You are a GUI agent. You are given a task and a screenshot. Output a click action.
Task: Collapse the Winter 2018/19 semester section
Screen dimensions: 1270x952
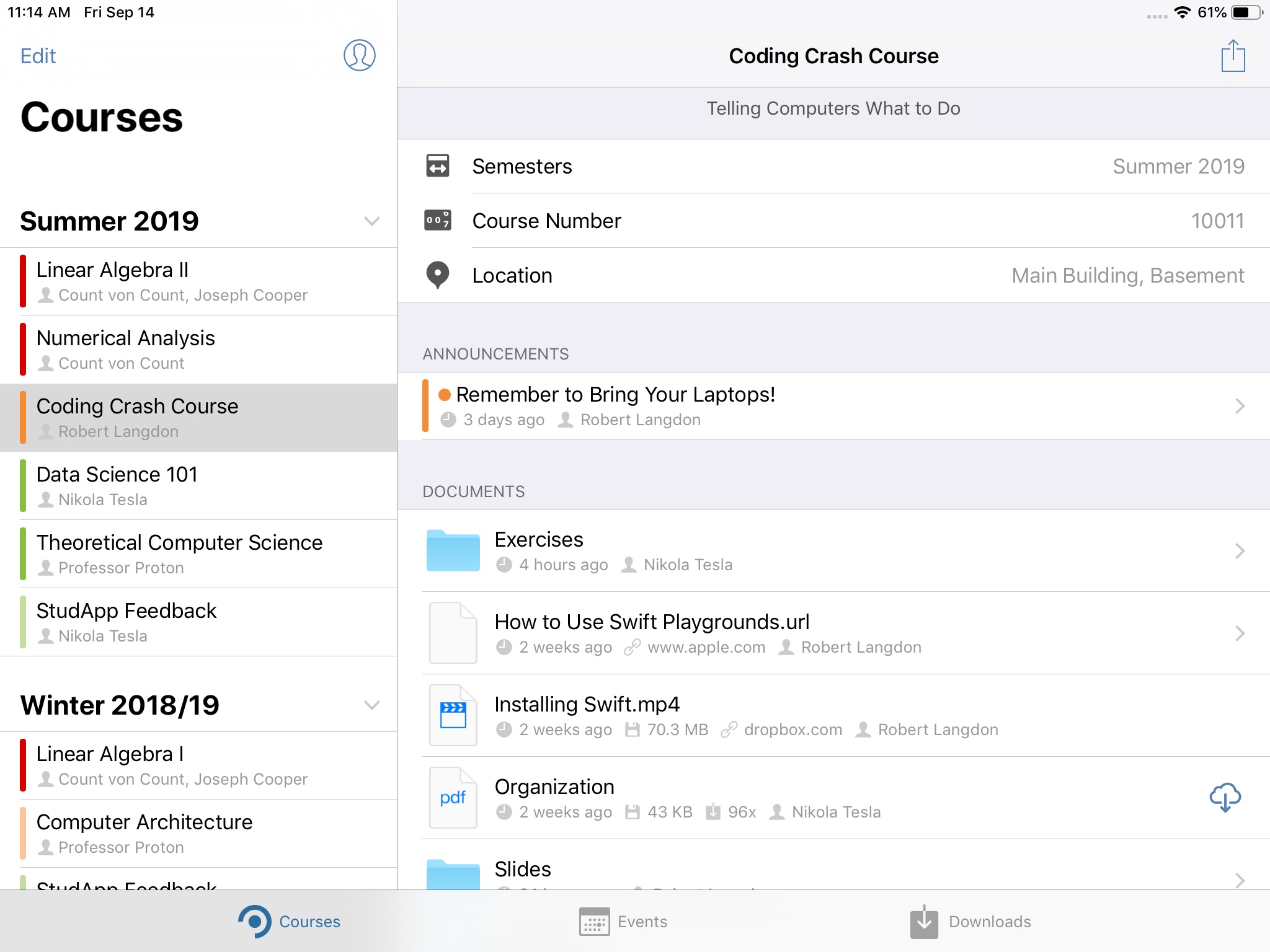click(371, 705)
